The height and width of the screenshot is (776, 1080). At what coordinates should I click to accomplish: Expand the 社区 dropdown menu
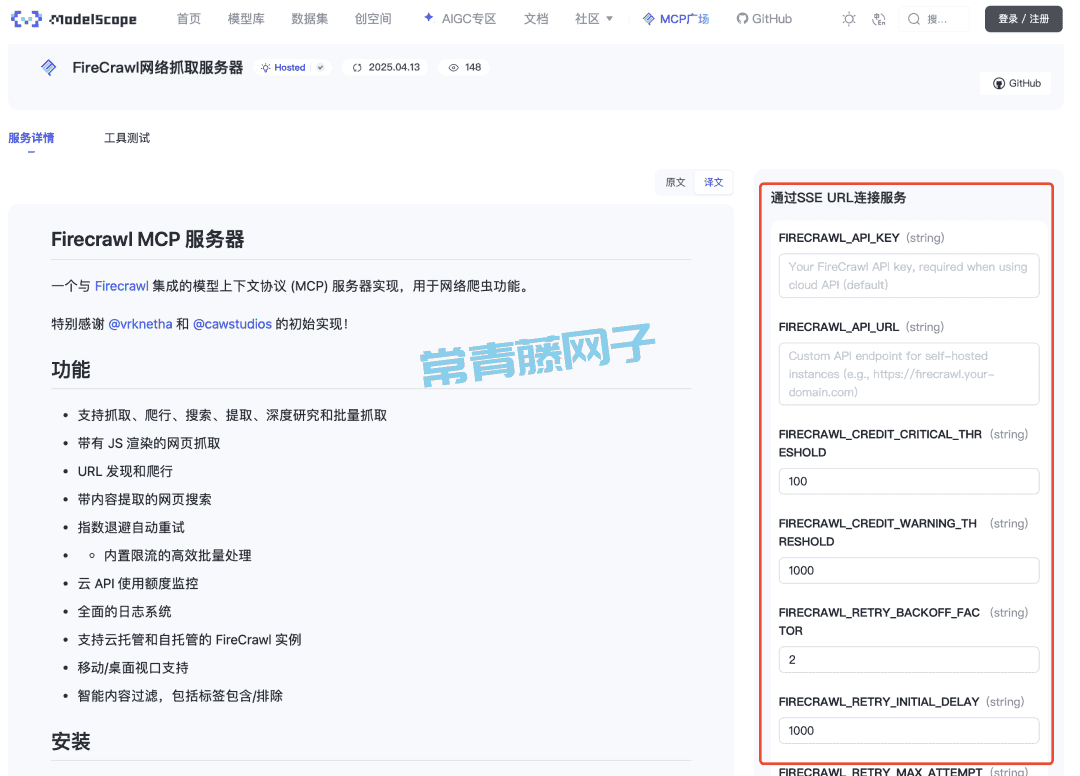point(594,19)
